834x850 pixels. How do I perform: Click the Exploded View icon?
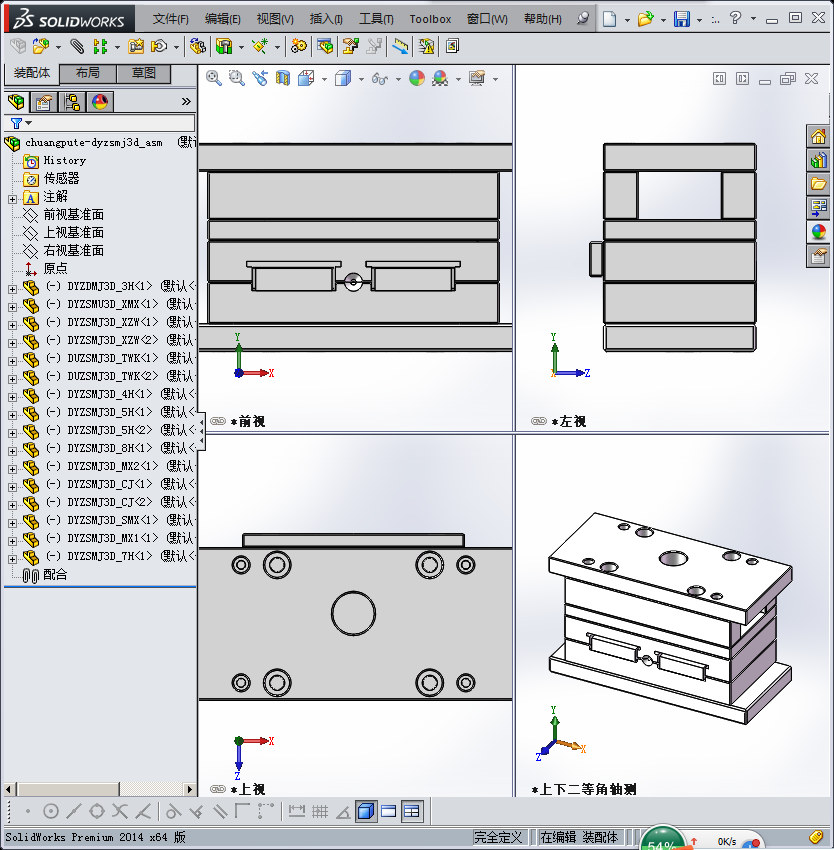pyautogui.click(x=351, y=47)
